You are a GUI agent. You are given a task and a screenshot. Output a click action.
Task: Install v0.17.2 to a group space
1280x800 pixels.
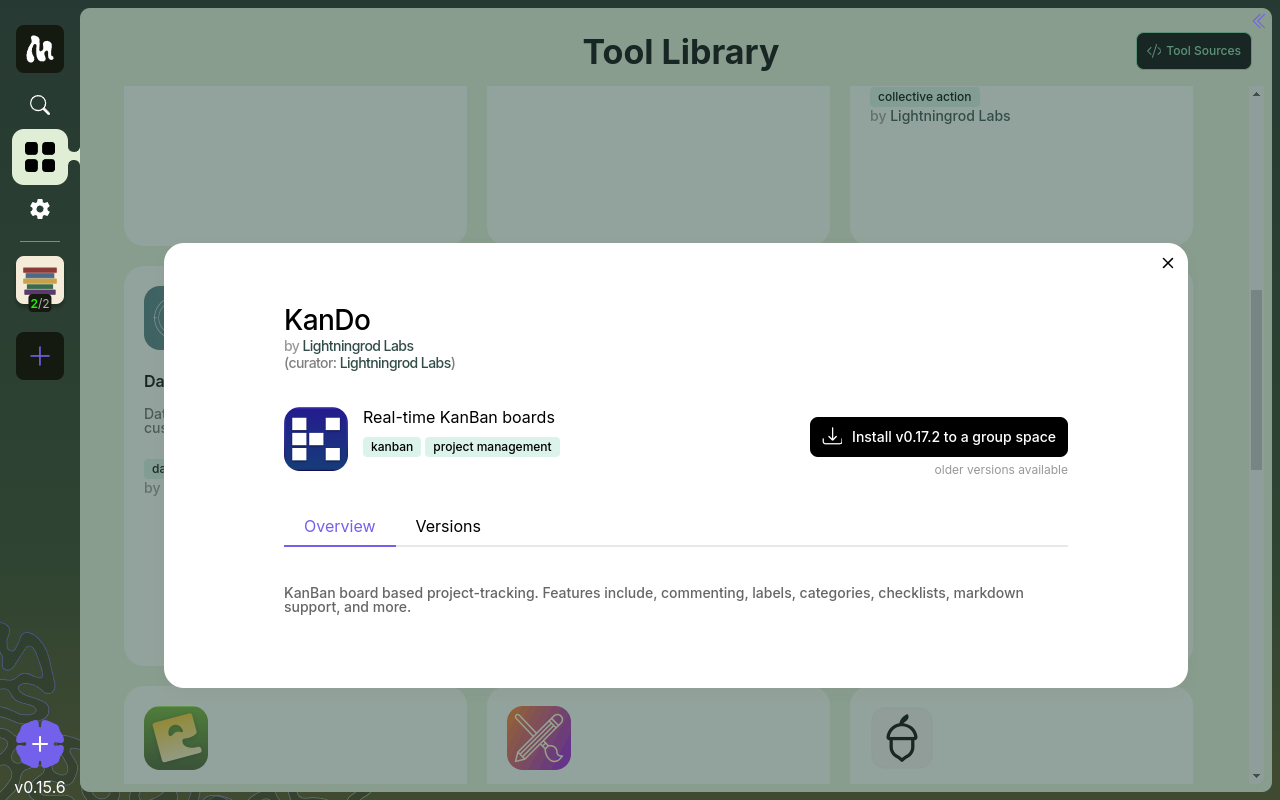[939, 437]
